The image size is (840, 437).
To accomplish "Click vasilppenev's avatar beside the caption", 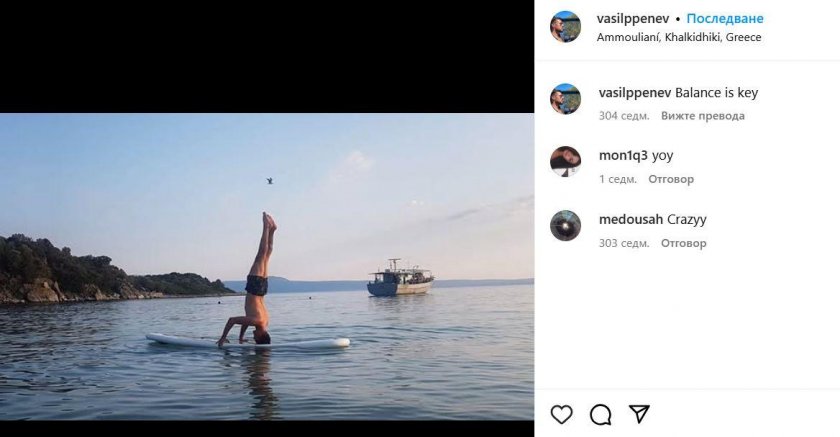I will 565,99.
